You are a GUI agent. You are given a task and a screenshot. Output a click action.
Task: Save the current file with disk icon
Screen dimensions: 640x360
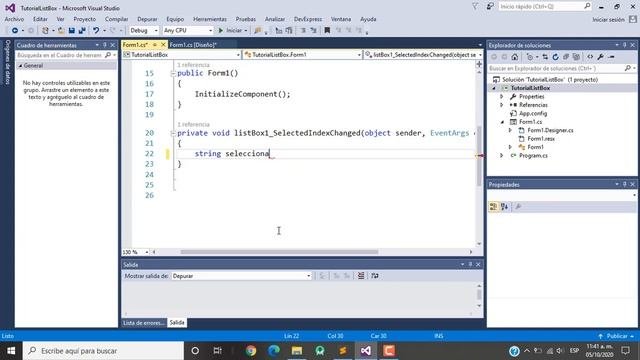point(72,31)
